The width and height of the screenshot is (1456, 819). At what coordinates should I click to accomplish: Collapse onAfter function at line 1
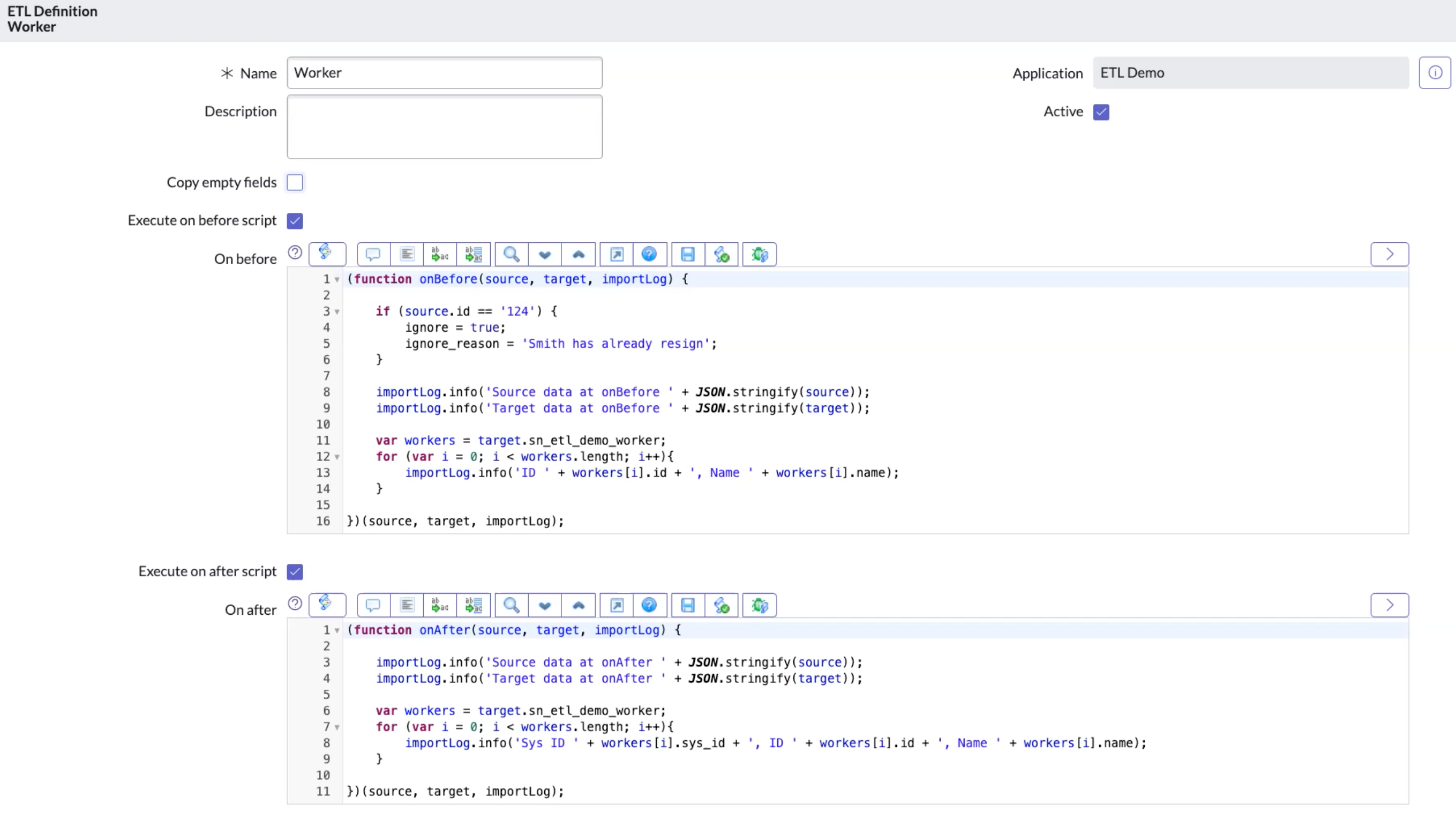click(337, 631)
